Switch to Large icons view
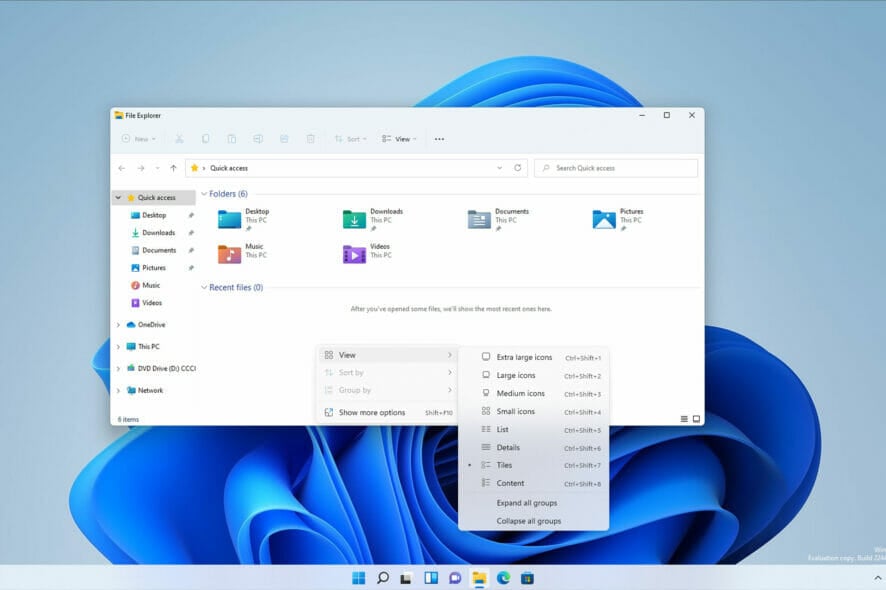886x590 pixels. [515, 375]
